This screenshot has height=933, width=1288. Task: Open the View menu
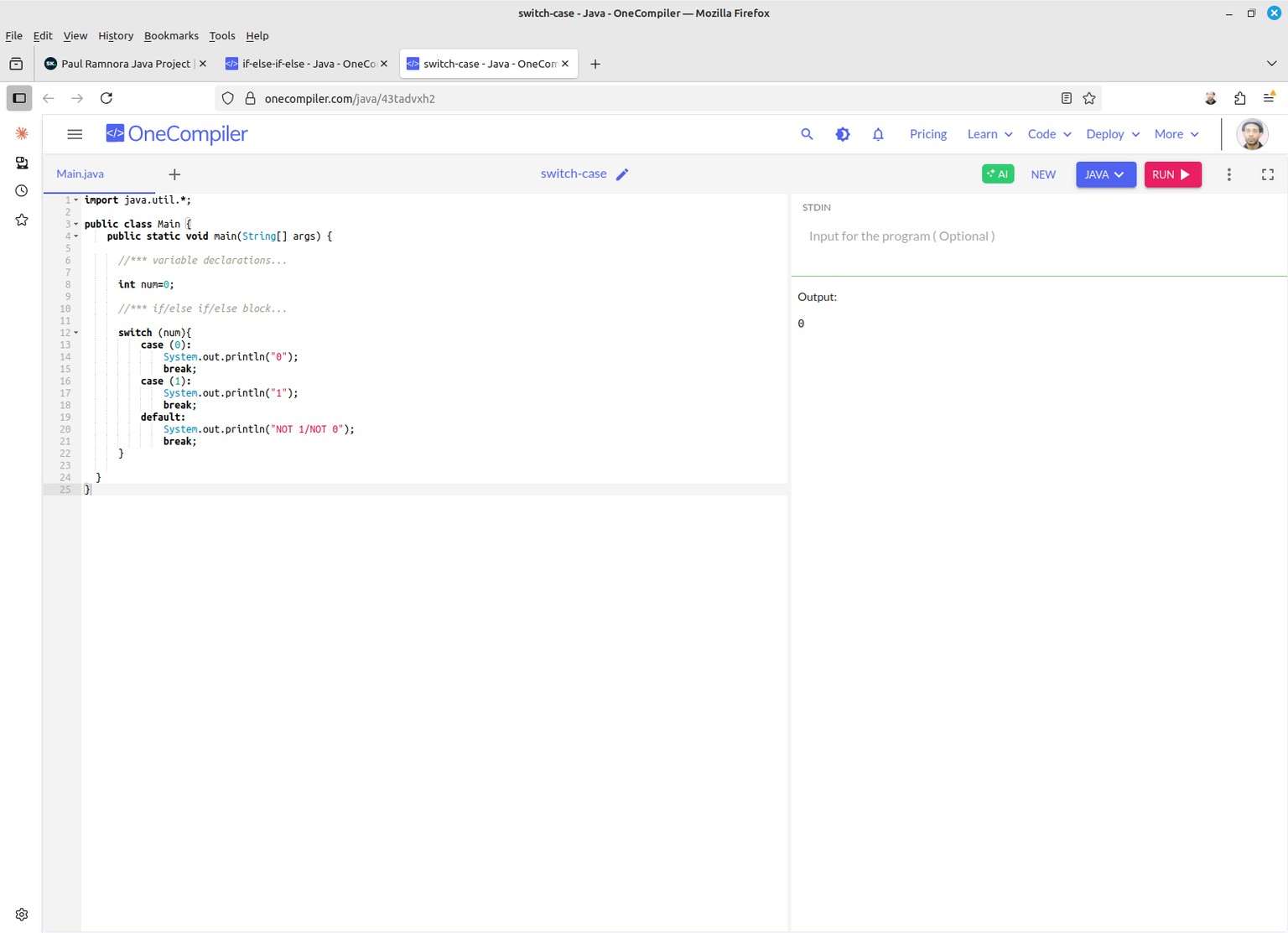[75, 36]
